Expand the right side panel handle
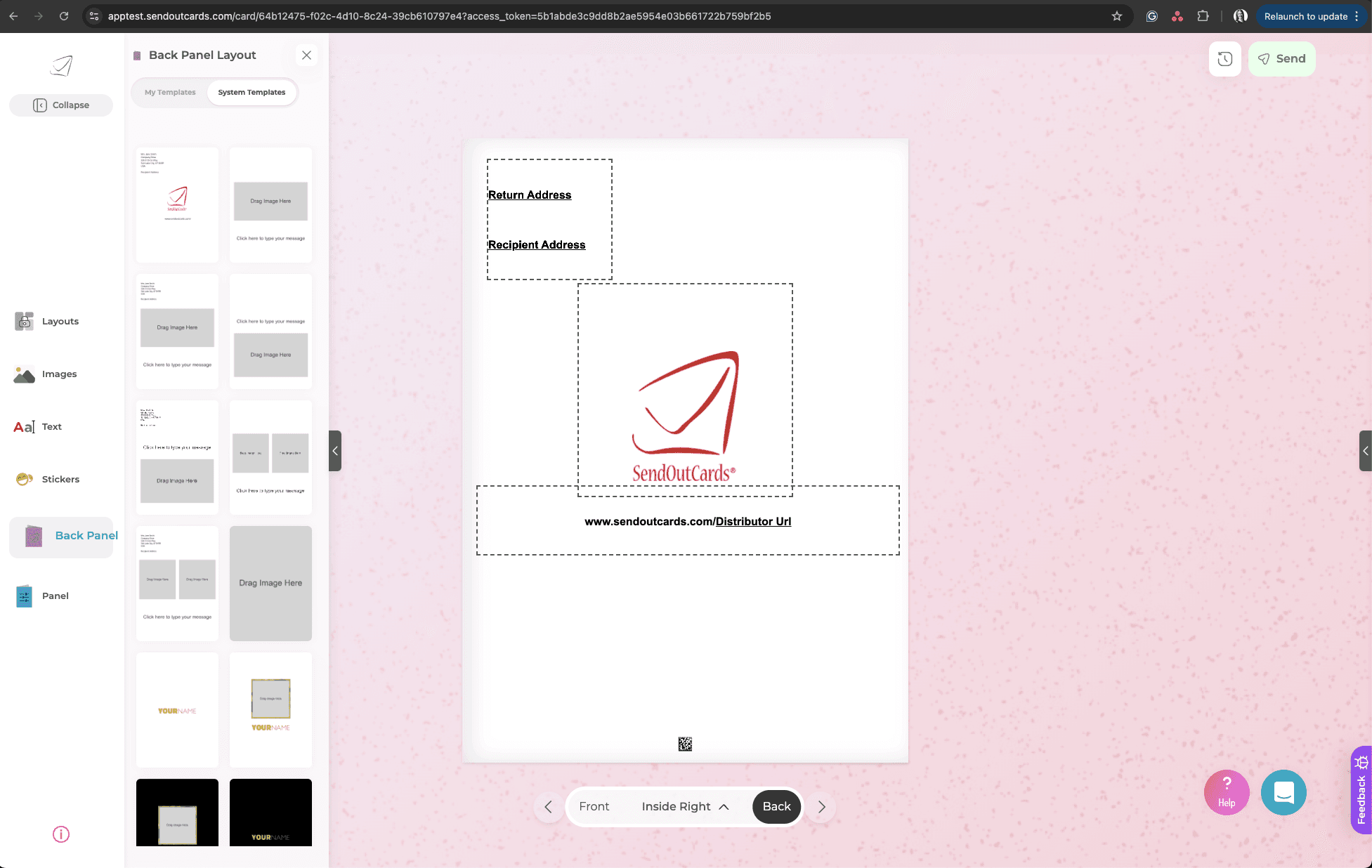Image resolution: width=1372 pixels, height=868 pixels. tap(1365, 451)
